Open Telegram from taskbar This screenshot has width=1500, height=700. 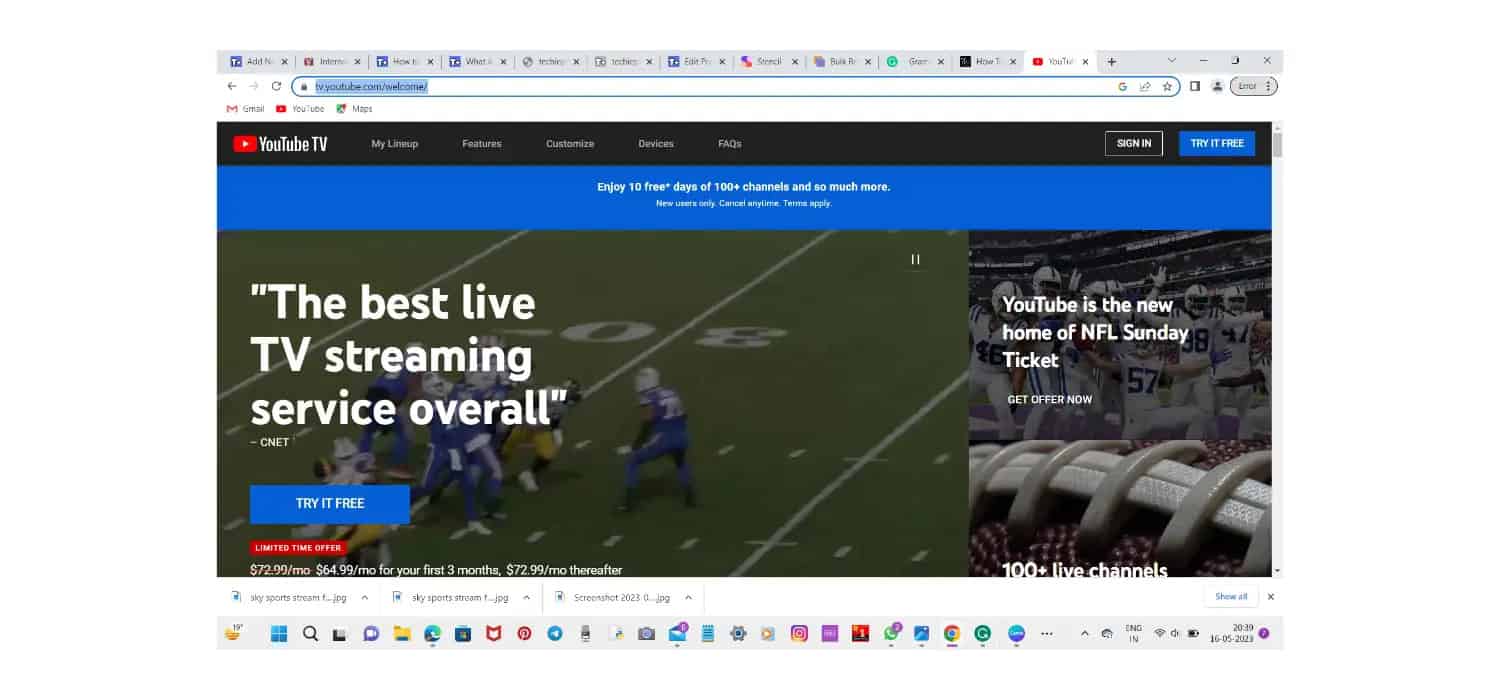[555, 633]
